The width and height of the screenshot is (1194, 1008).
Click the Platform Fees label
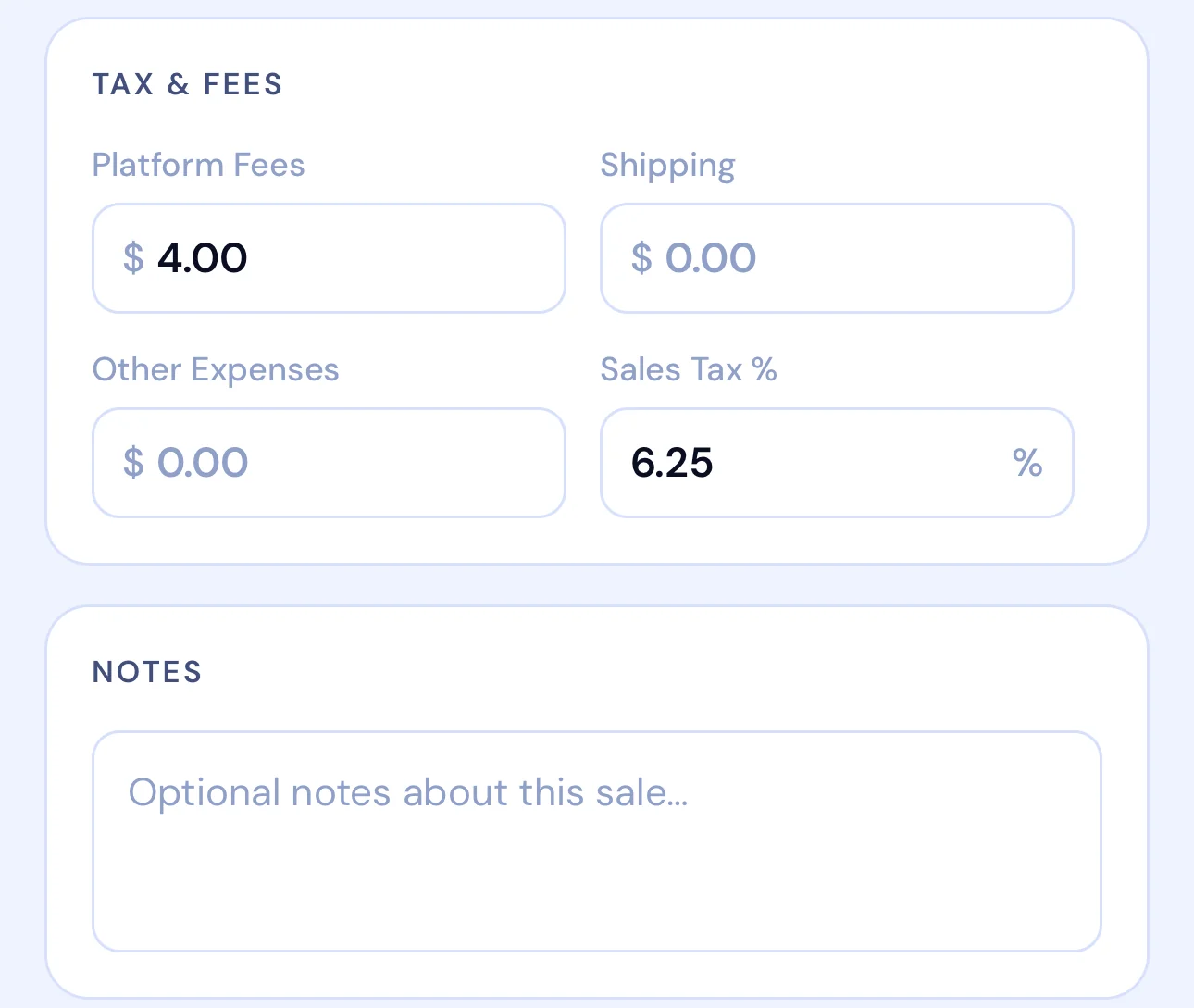tap(198, 164)
